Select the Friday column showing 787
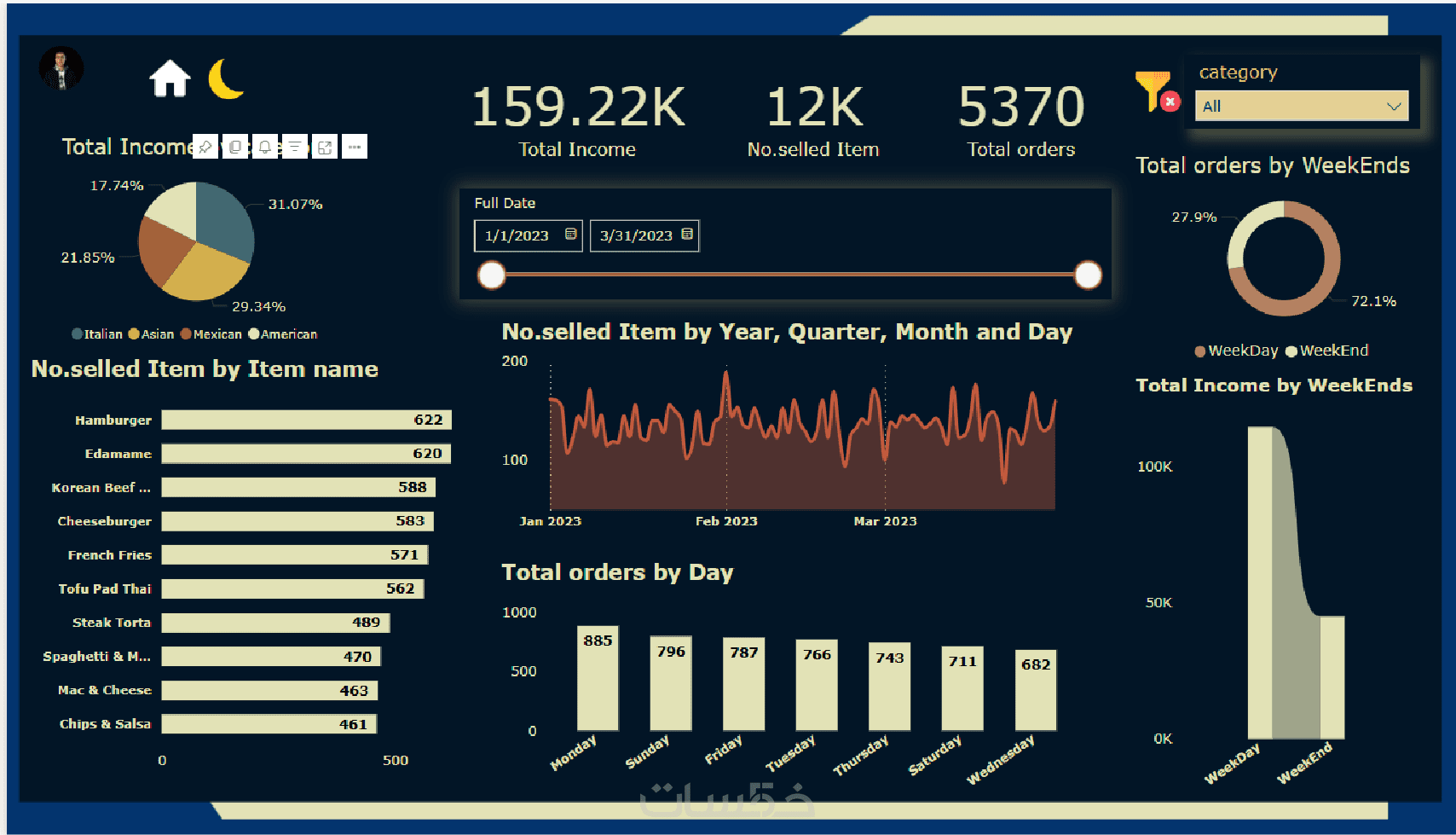The width and height of the screenshot is (1456, 835). coord(743,684)
